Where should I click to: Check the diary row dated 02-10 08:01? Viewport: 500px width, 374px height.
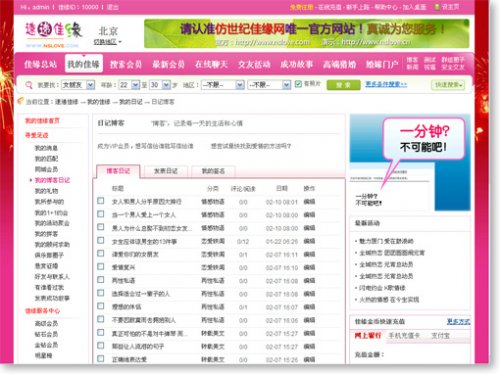pyautogui.click(x=101, y=201)
